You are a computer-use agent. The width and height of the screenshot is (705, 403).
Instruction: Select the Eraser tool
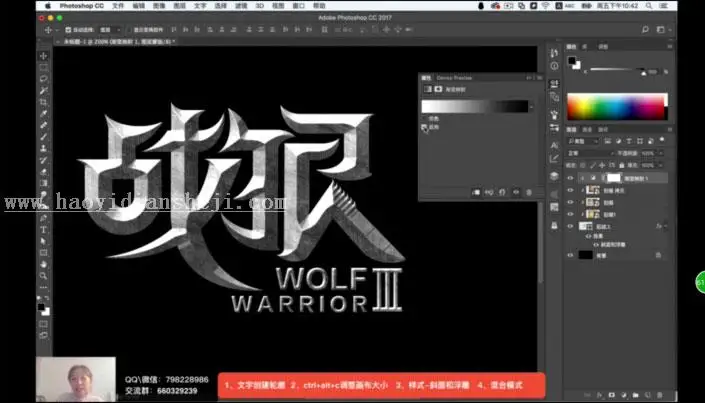click(44, 171)
